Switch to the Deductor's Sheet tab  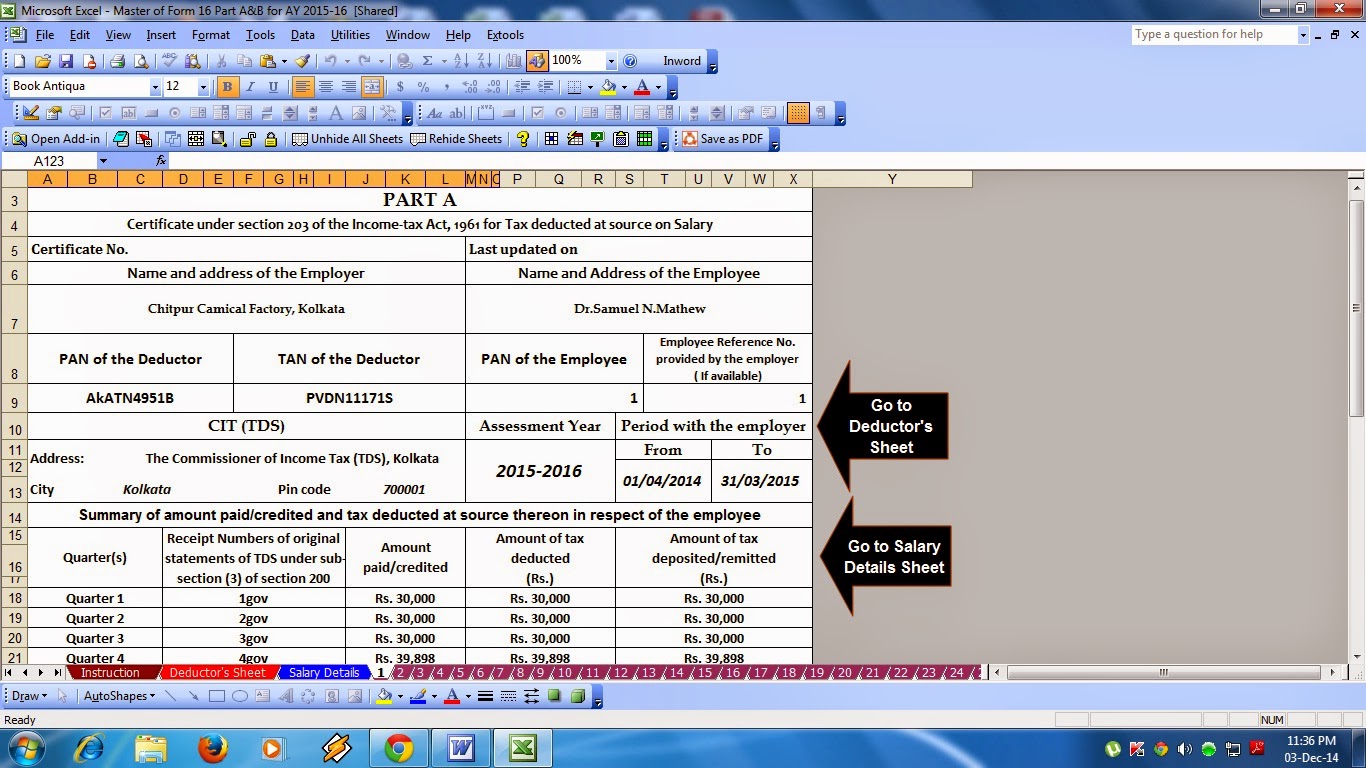(217, 673)
